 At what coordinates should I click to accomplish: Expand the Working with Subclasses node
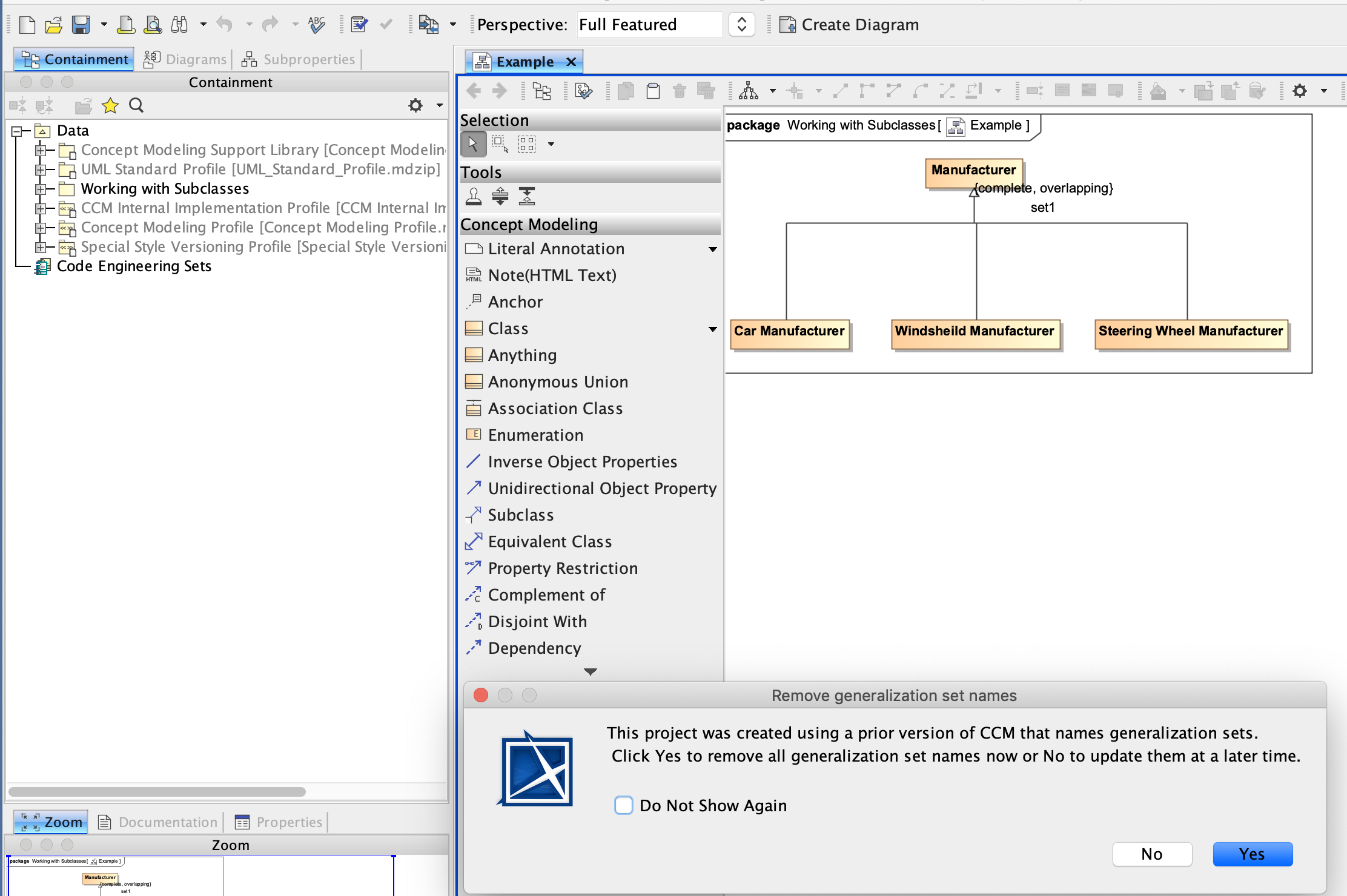(40, 189)
